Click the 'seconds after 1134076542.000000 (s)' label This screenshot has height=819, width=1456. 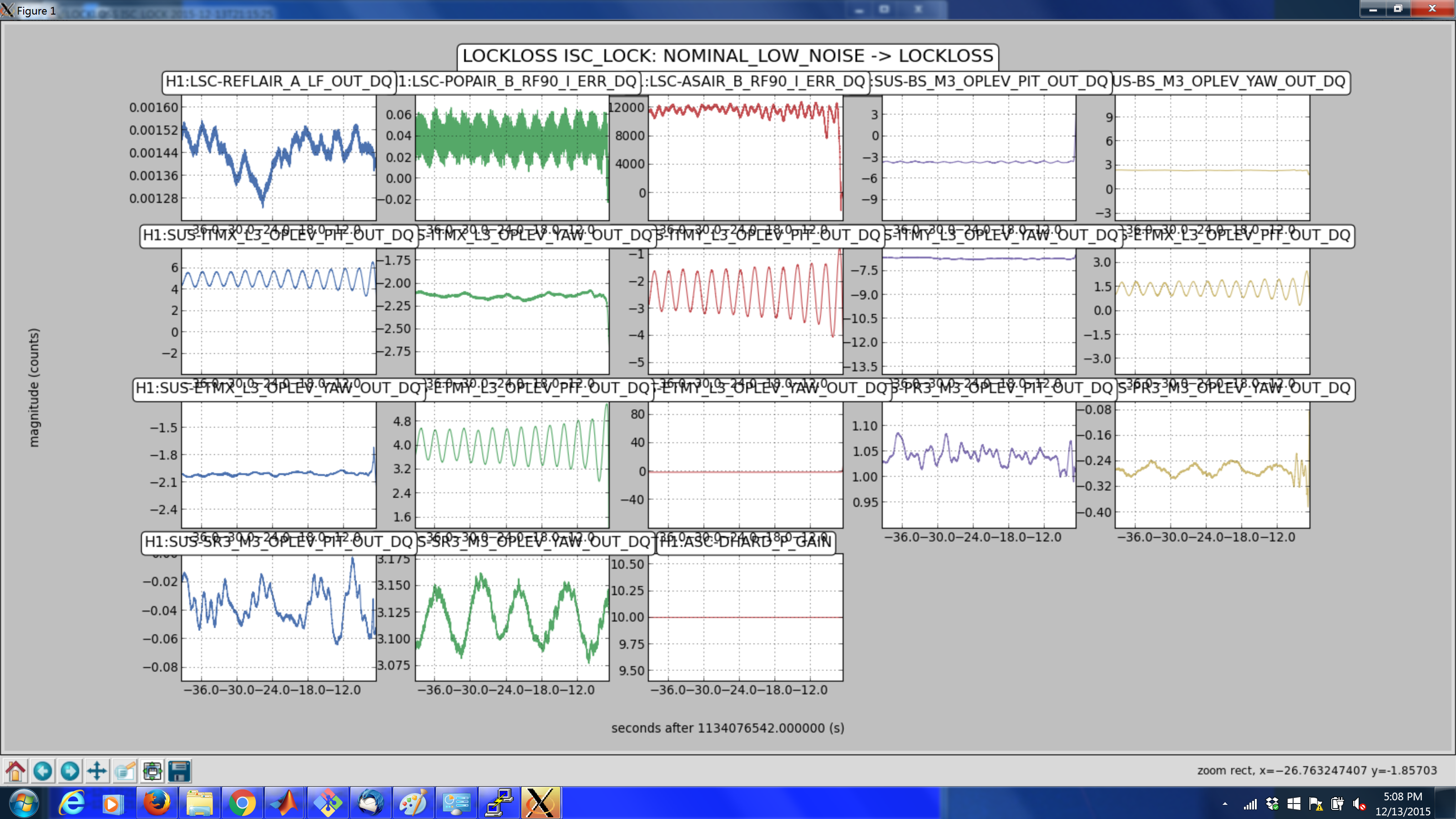pyautogui.click(x=728, y=728)
